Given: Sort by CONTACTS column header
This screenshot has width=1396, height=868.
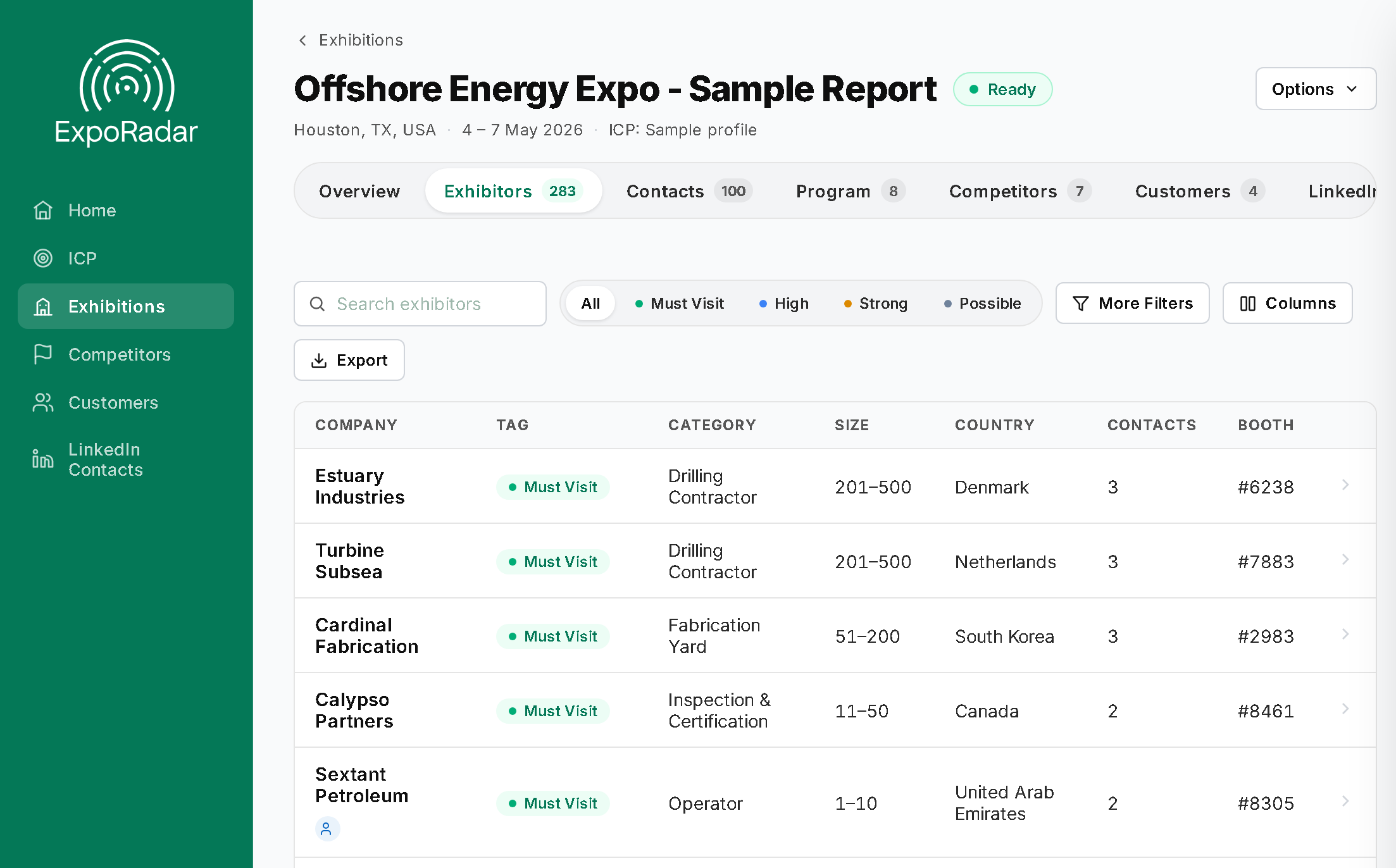Looking at the screenshot, I should (1152, 425).
